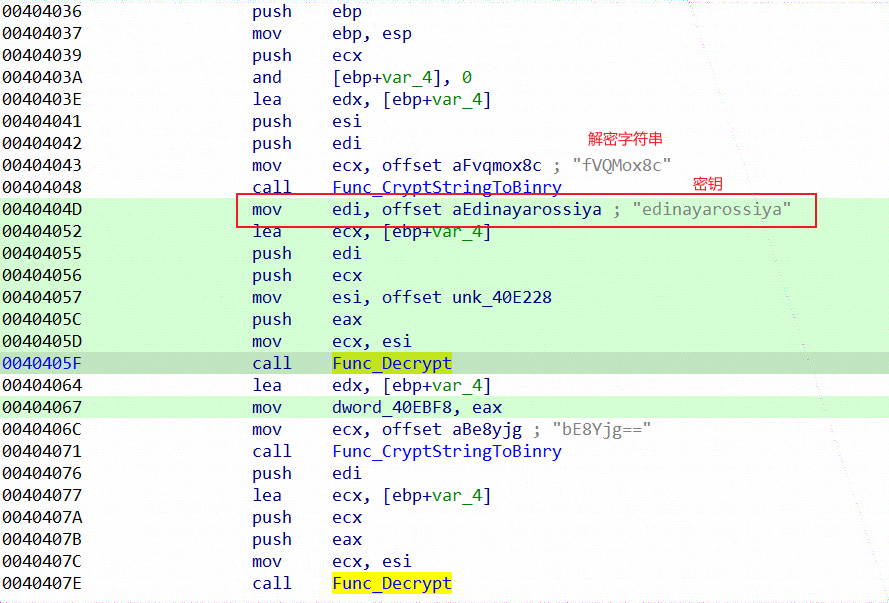The height and width of the screenshot is (603, 889).
Task: Click push edi at address 00404076
Action: (x=307, y=473)
